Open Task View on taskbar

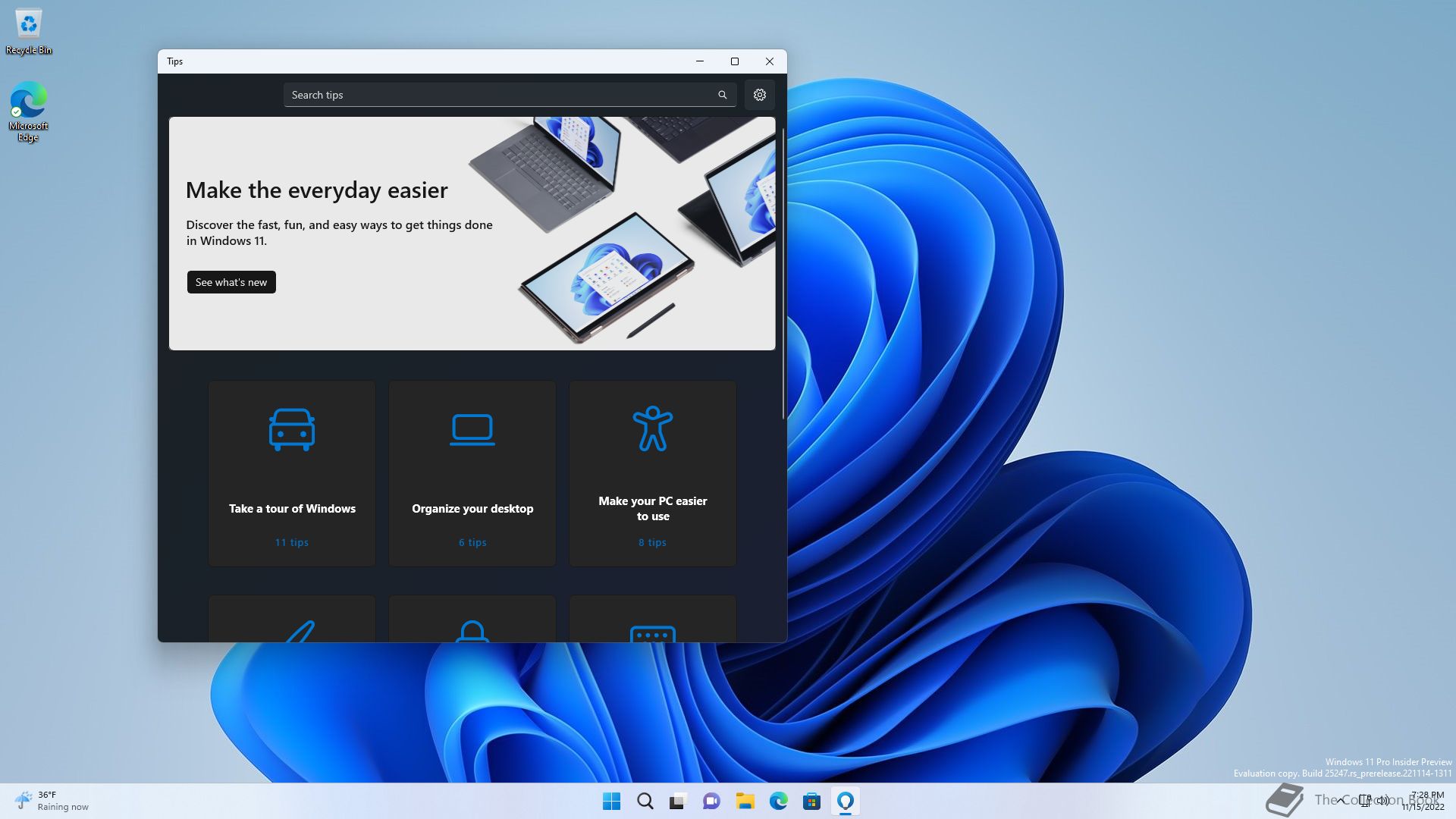click(678, 801)
